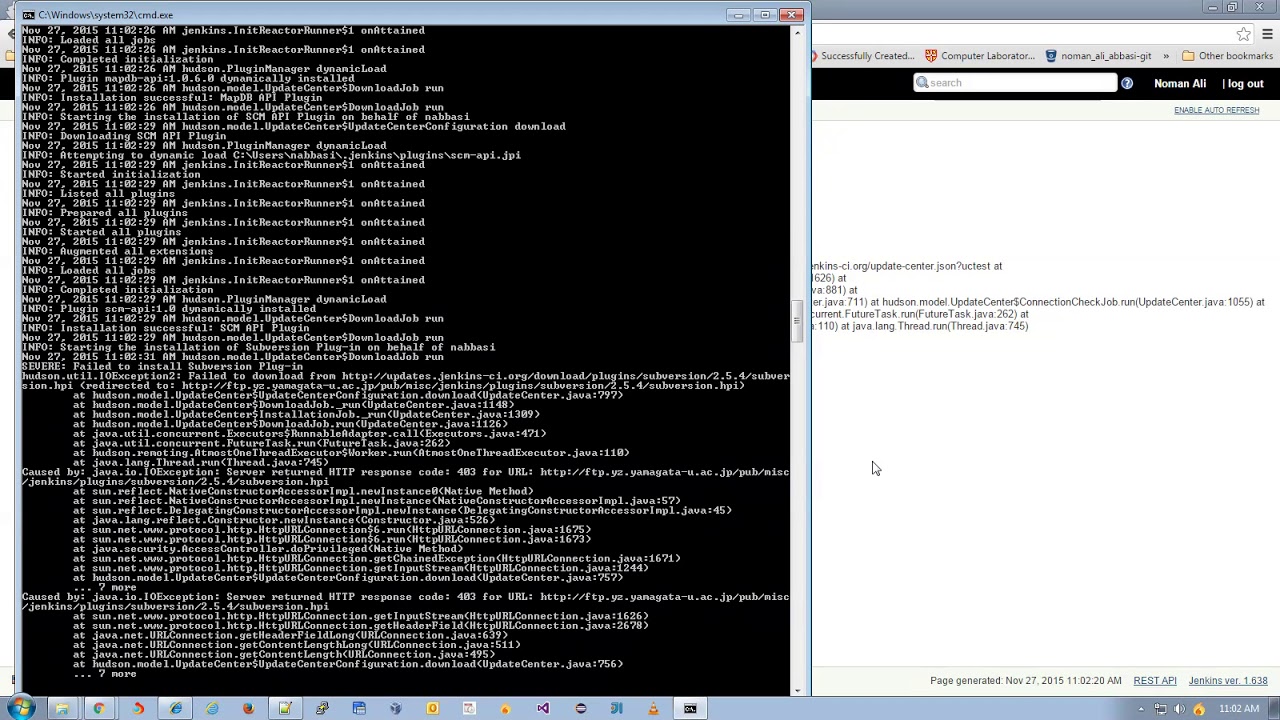Open Chrome from the taskbar

(x=99, y=709)
